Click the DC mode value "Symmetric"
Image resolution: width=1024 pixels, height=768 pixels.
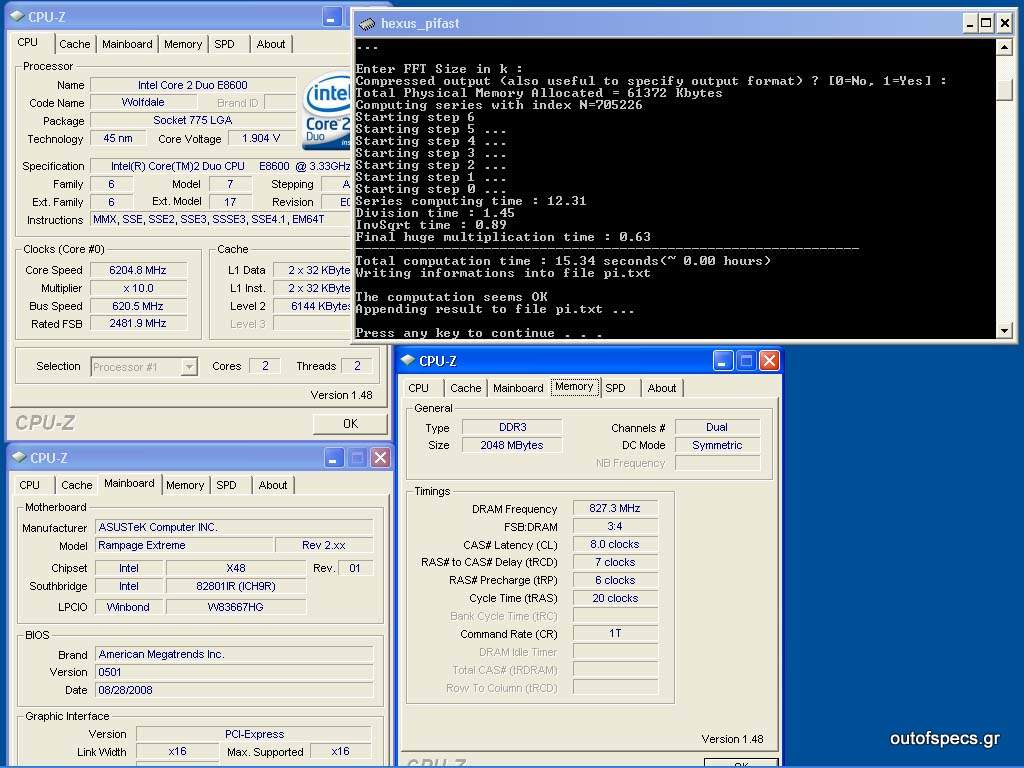tap(717, 445)
